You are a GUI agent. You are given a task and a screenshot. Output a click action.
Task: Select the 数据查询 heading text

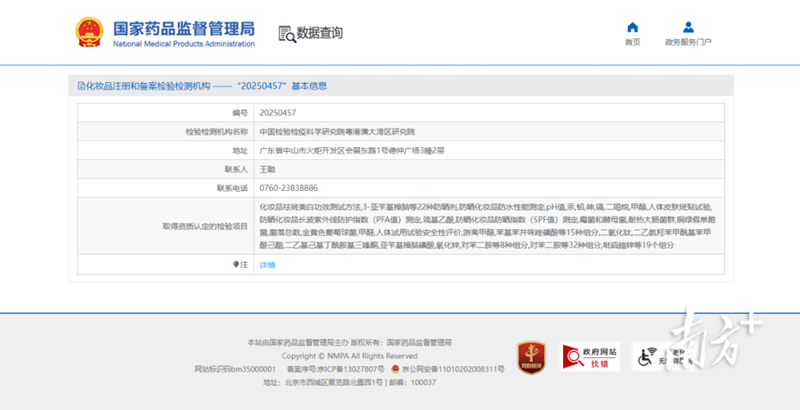click(x=320, y=33)
